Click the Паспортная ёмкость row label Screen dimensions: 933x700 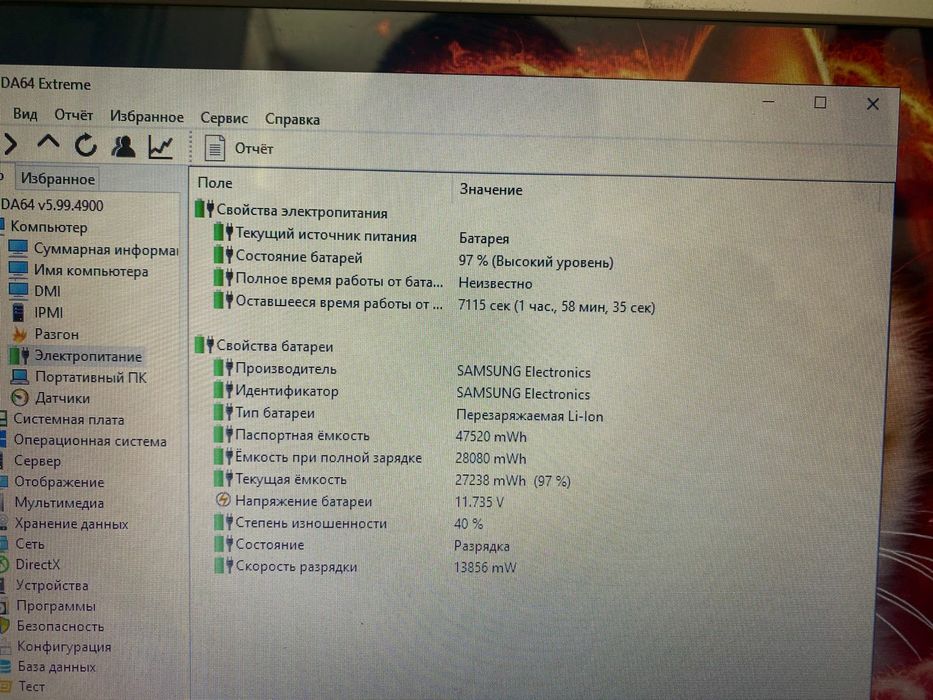pyautogui.click(x=302, y=435)
